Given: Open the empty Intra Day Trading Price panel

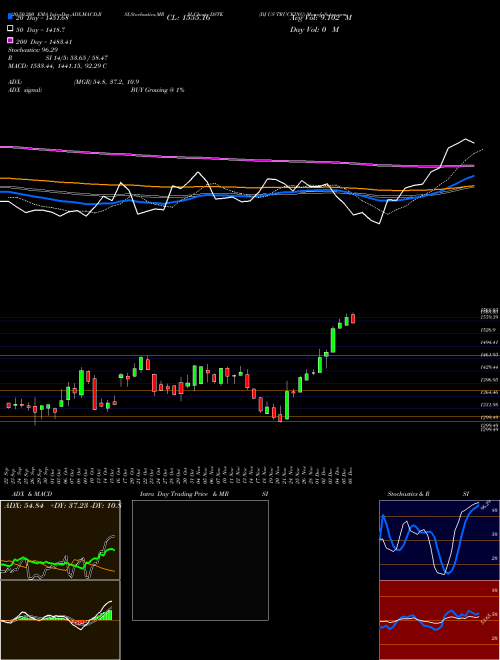Looking at the screenshot, I should tap(200, 560).
